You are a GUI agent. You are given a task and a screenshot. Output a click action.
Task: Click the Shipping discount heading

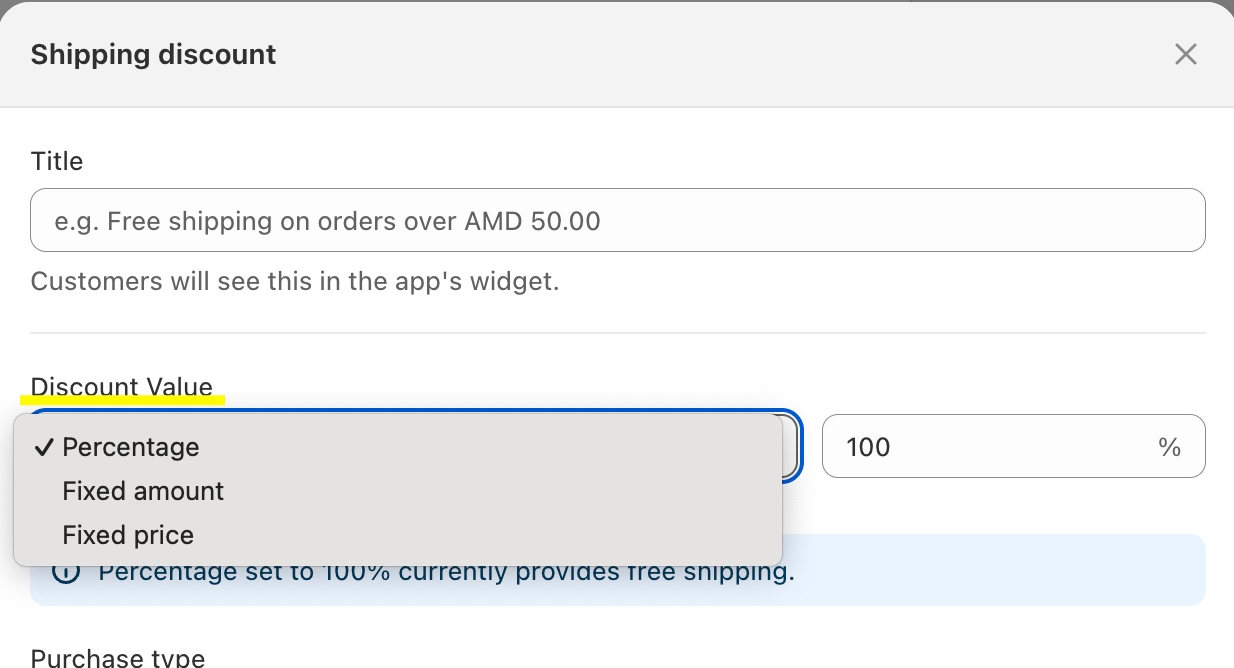[x=153, y=54]
